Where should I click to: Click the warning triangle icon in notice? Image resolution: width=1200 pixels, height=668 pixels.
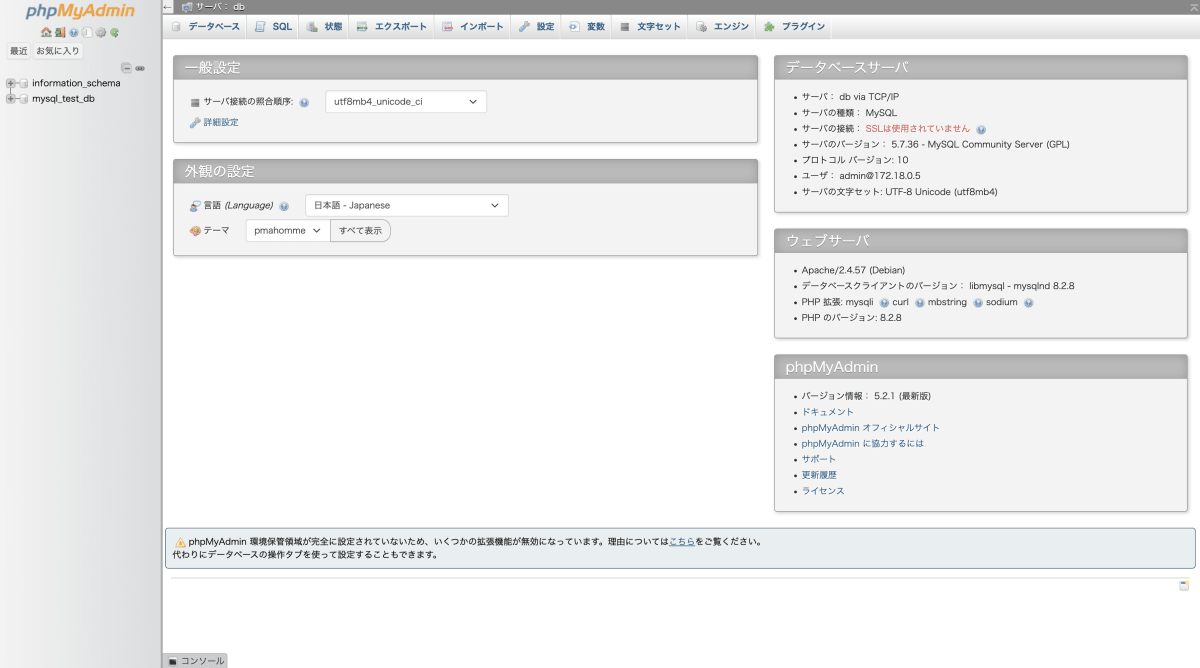pyautogui.click(x=181, y=542)
